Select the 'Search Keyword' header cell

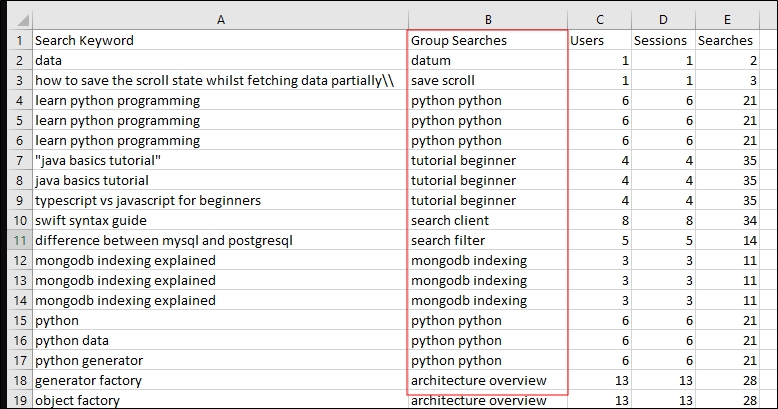click(219, 41)
